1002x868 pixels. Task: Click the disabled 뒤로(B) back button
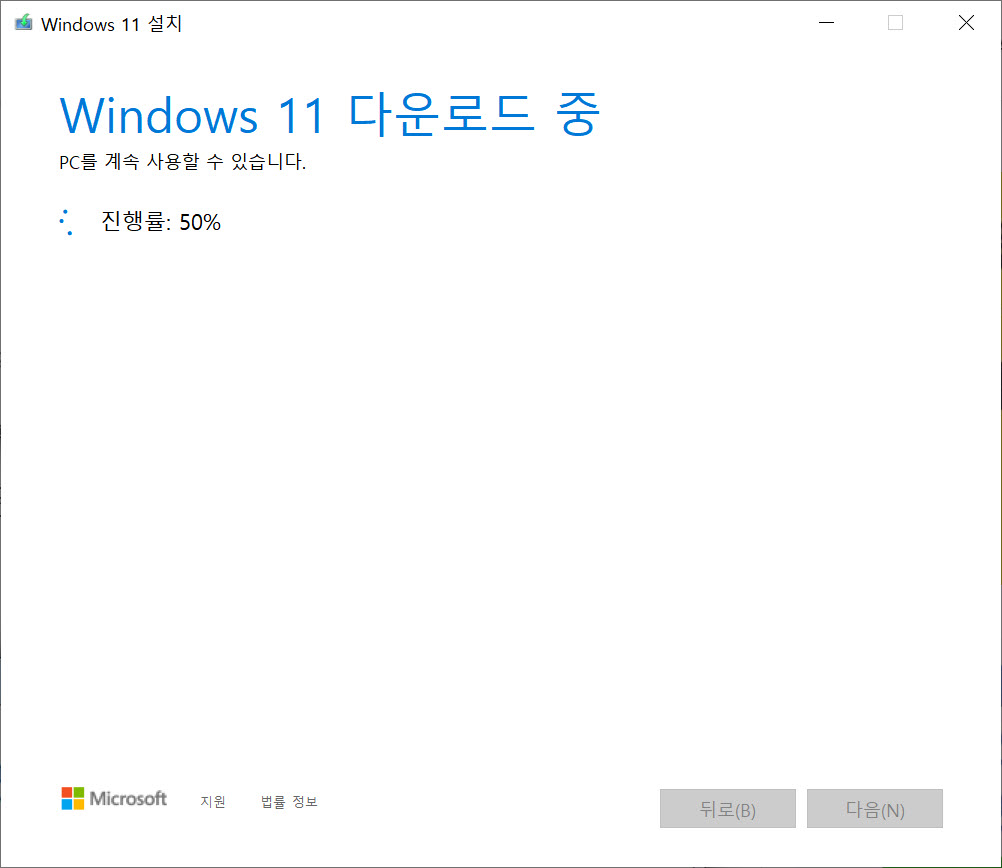pos(727,808)
